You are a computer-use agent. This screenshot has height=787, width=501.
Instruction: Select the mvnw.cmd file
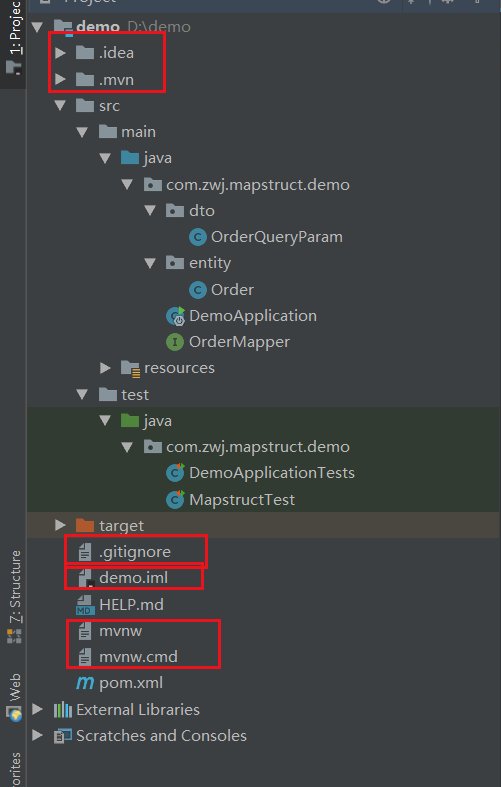tap(139, 657)
